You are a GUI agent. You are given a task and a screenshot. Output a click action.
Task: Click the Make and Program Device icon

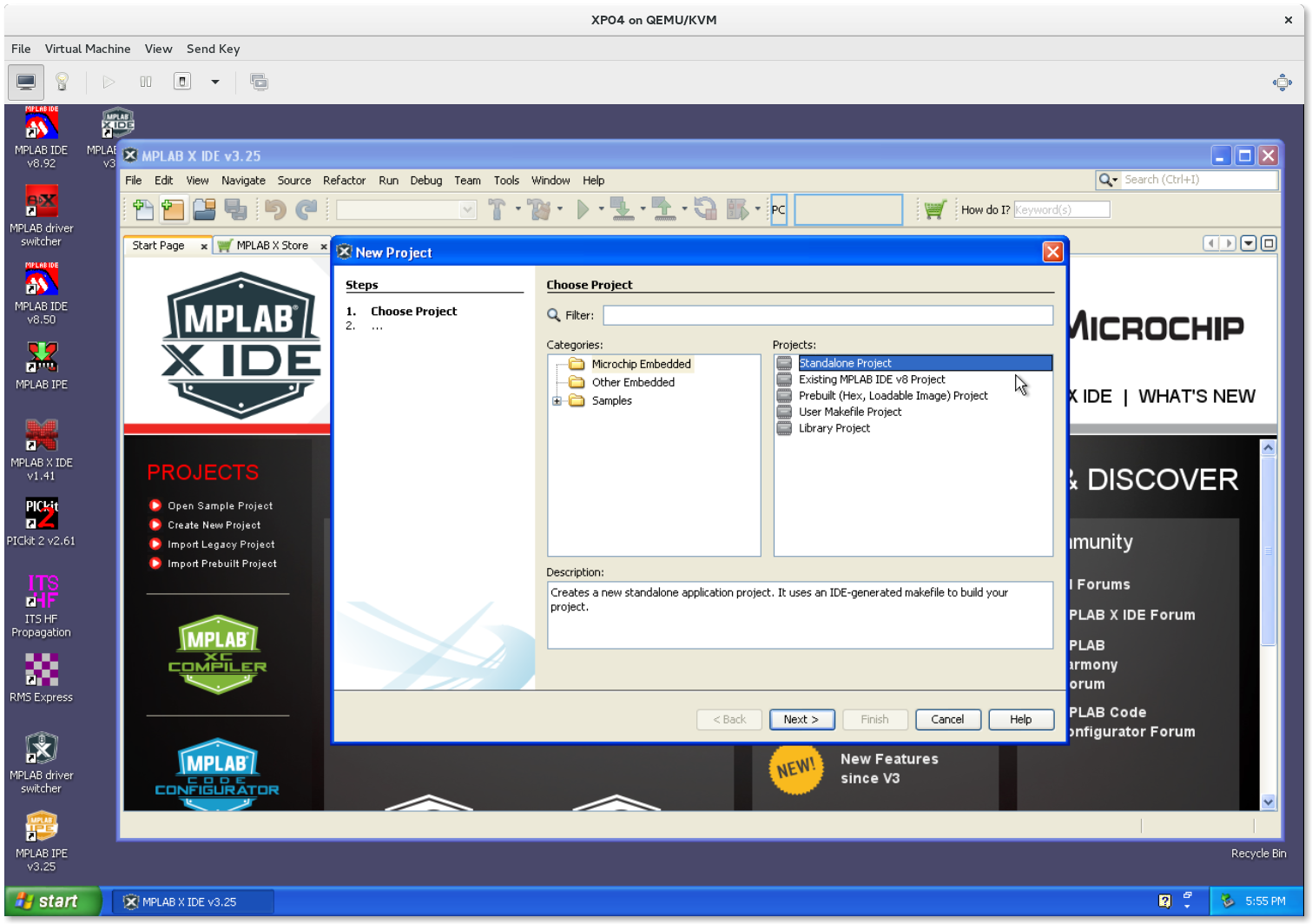click(x=623, y=209)
